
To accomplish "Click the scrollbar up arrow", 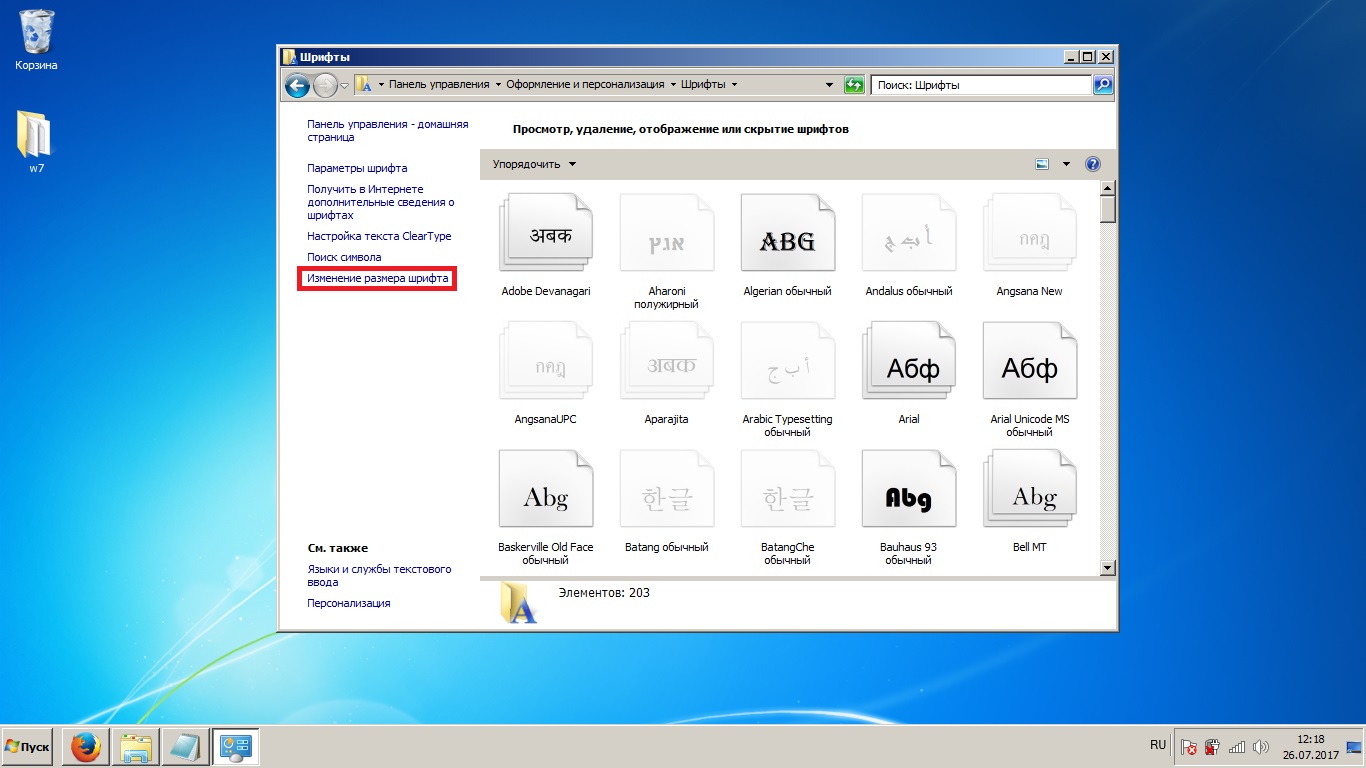I will tap(1107, 188).
